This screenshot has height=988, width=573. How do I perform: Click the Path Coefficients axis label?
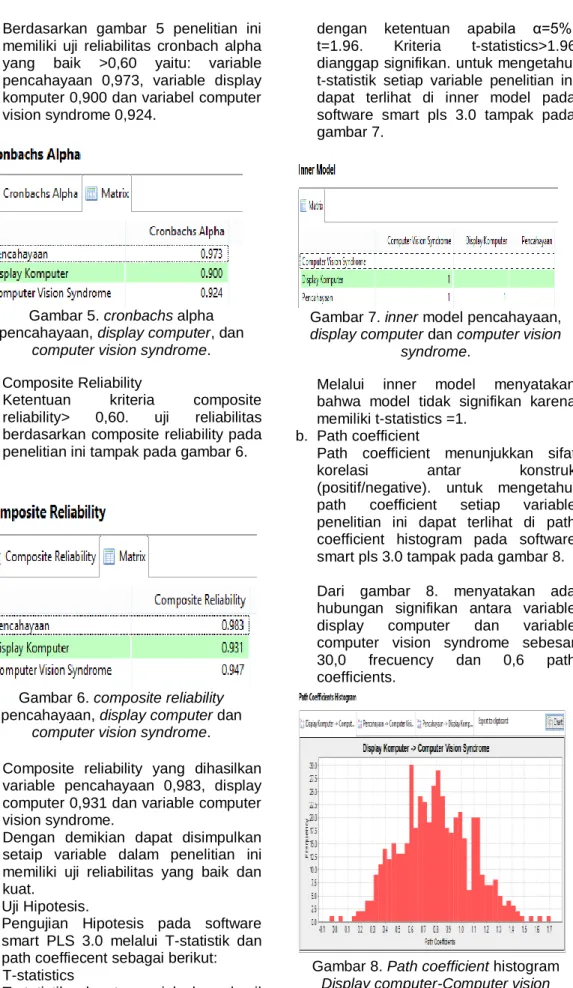click(x=440, y=942)
